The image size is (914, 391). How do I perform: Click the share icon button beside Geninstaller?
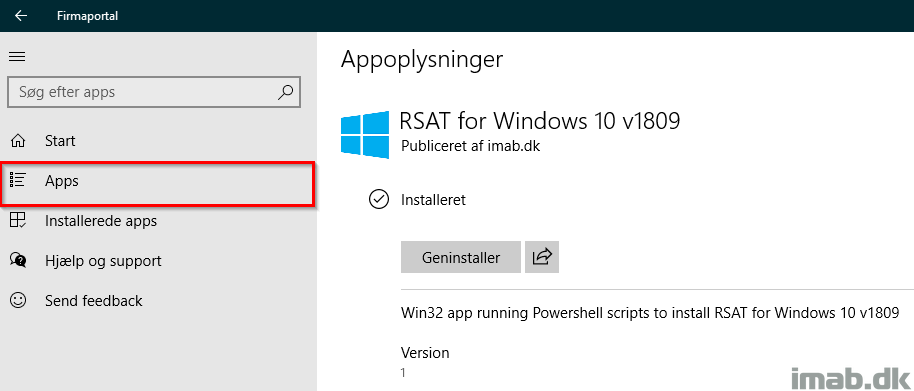(x=542, y=257)
